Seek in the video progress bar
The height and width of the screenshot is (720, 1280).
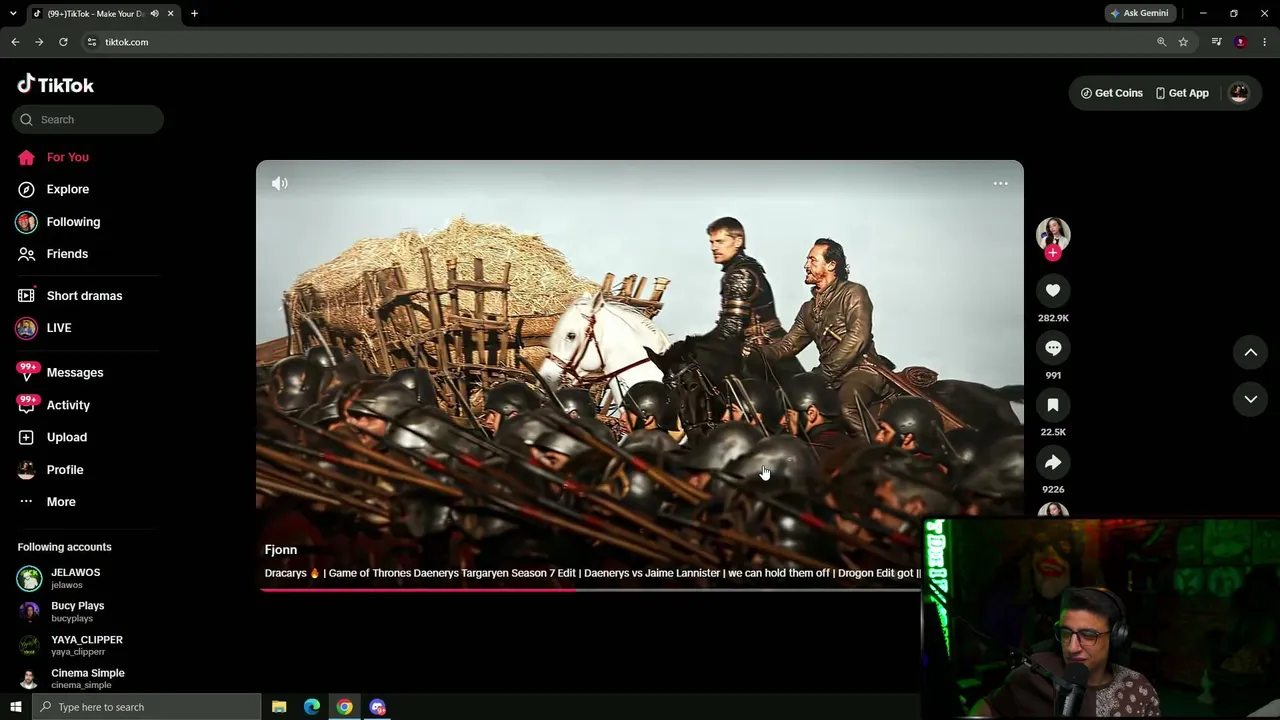[x=590, y=590]
